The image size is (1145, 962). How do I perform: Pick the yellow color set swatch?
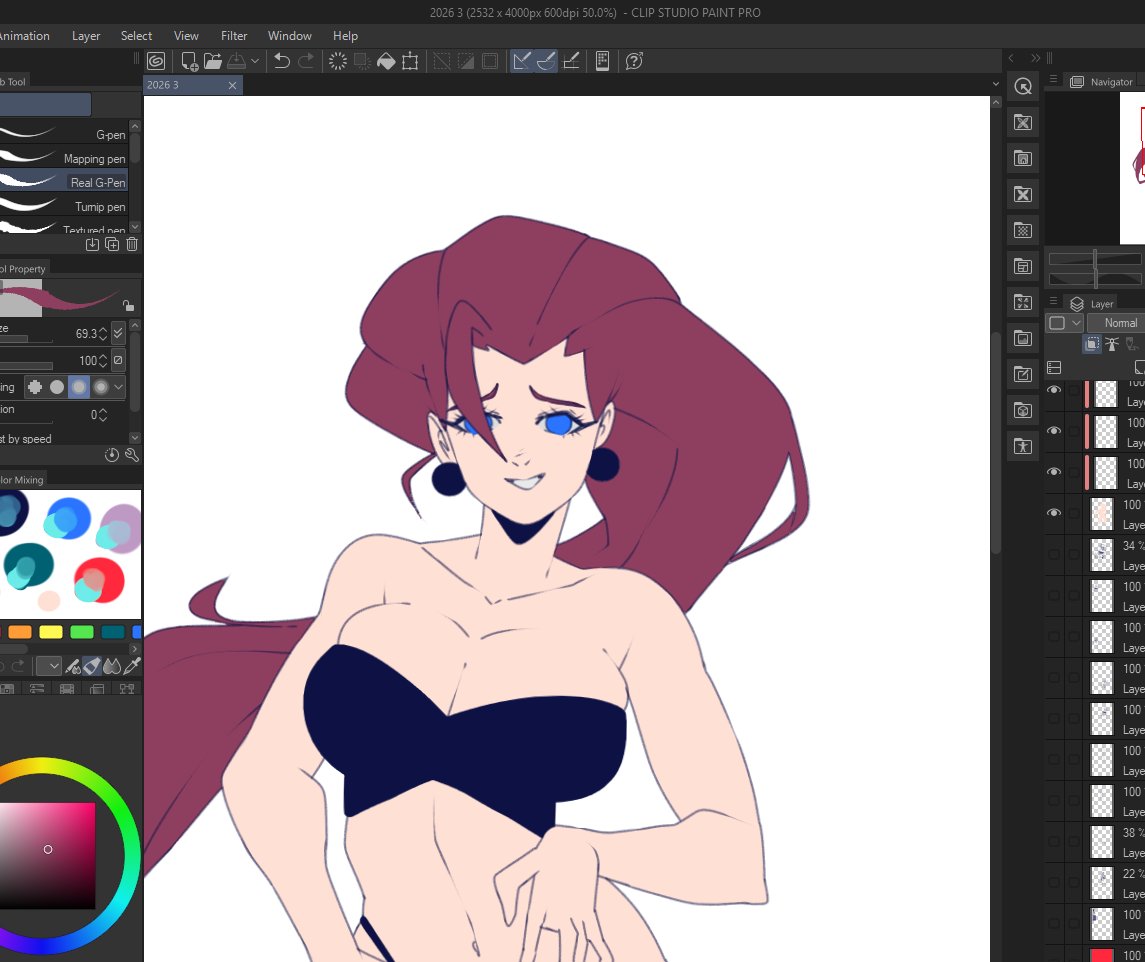(51, 632)
